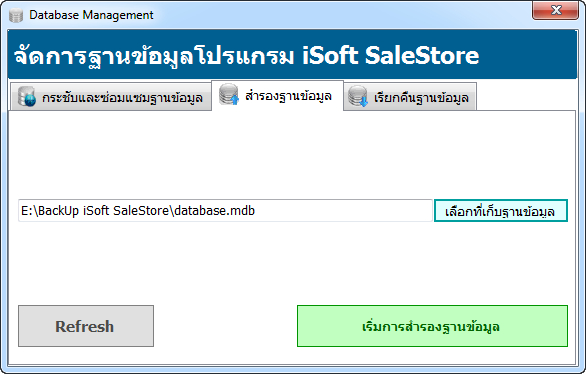Click the backup database up-arrow icon
Screen dimensions: 586x374
[x=229, y=94]
